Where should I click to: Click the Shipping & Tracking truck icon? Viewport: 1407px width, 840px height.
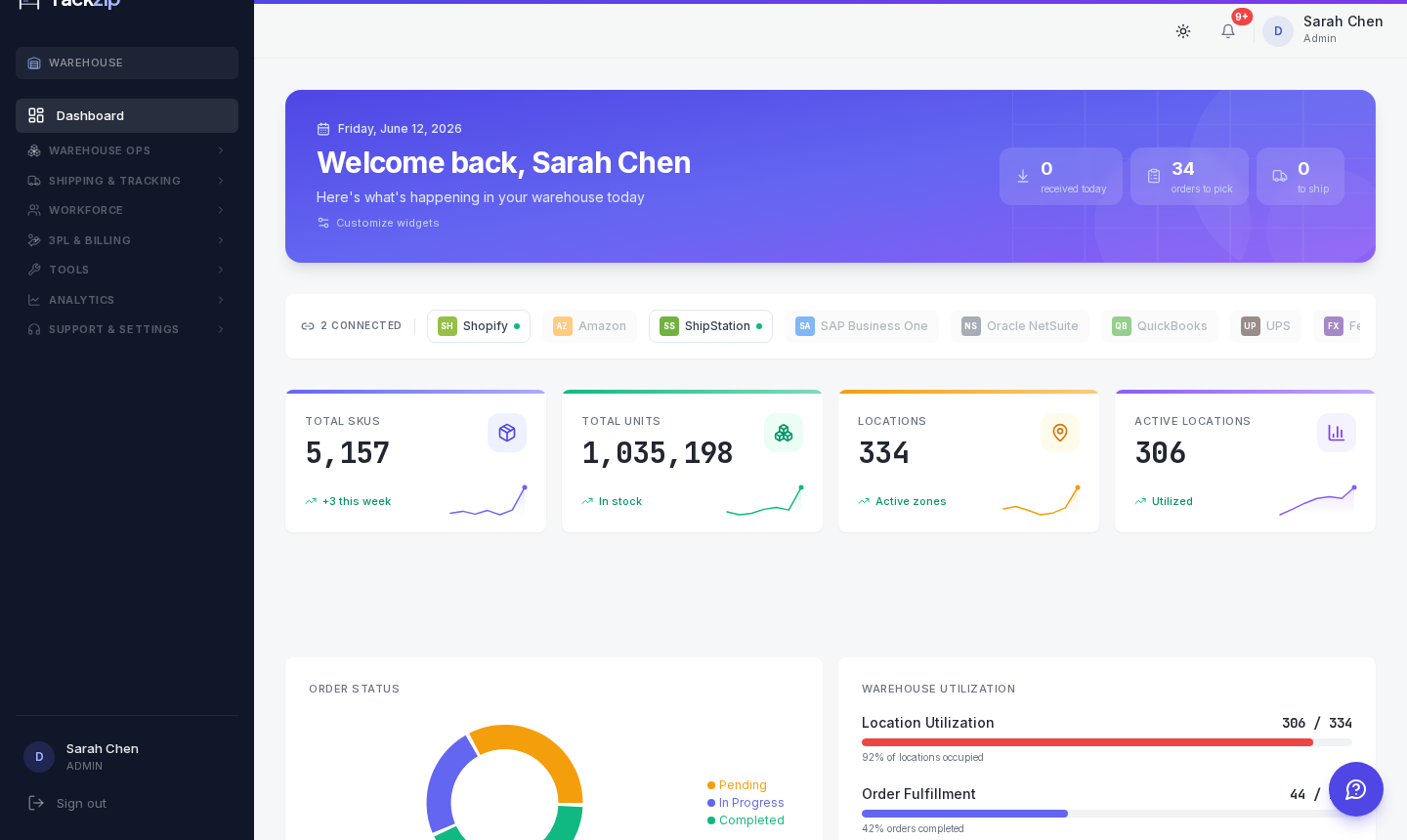pyautogui.click(x=34, y=181)
